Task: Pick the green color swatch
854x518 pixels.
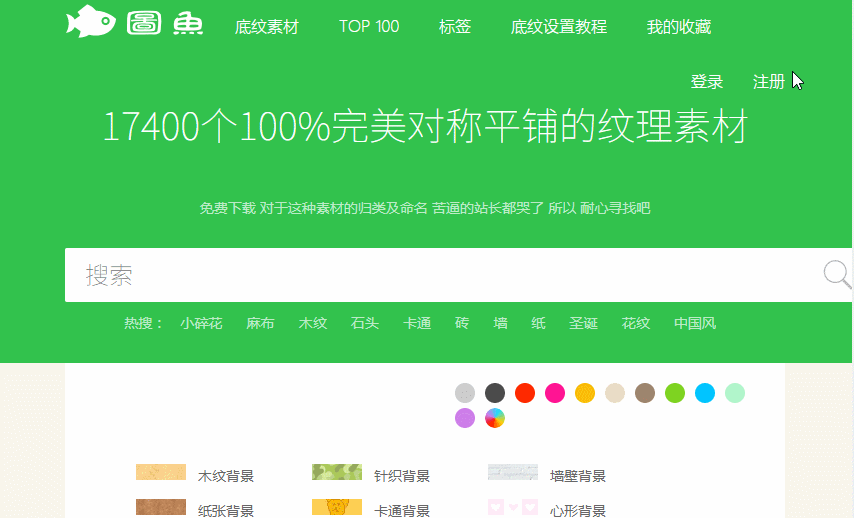Action: [x=674, y=393]
